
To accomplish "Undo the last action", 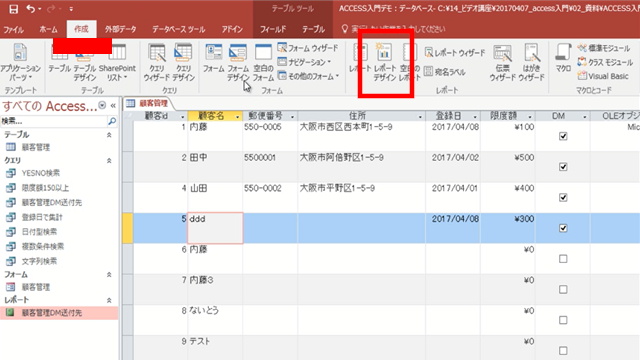I will point(31,9).
